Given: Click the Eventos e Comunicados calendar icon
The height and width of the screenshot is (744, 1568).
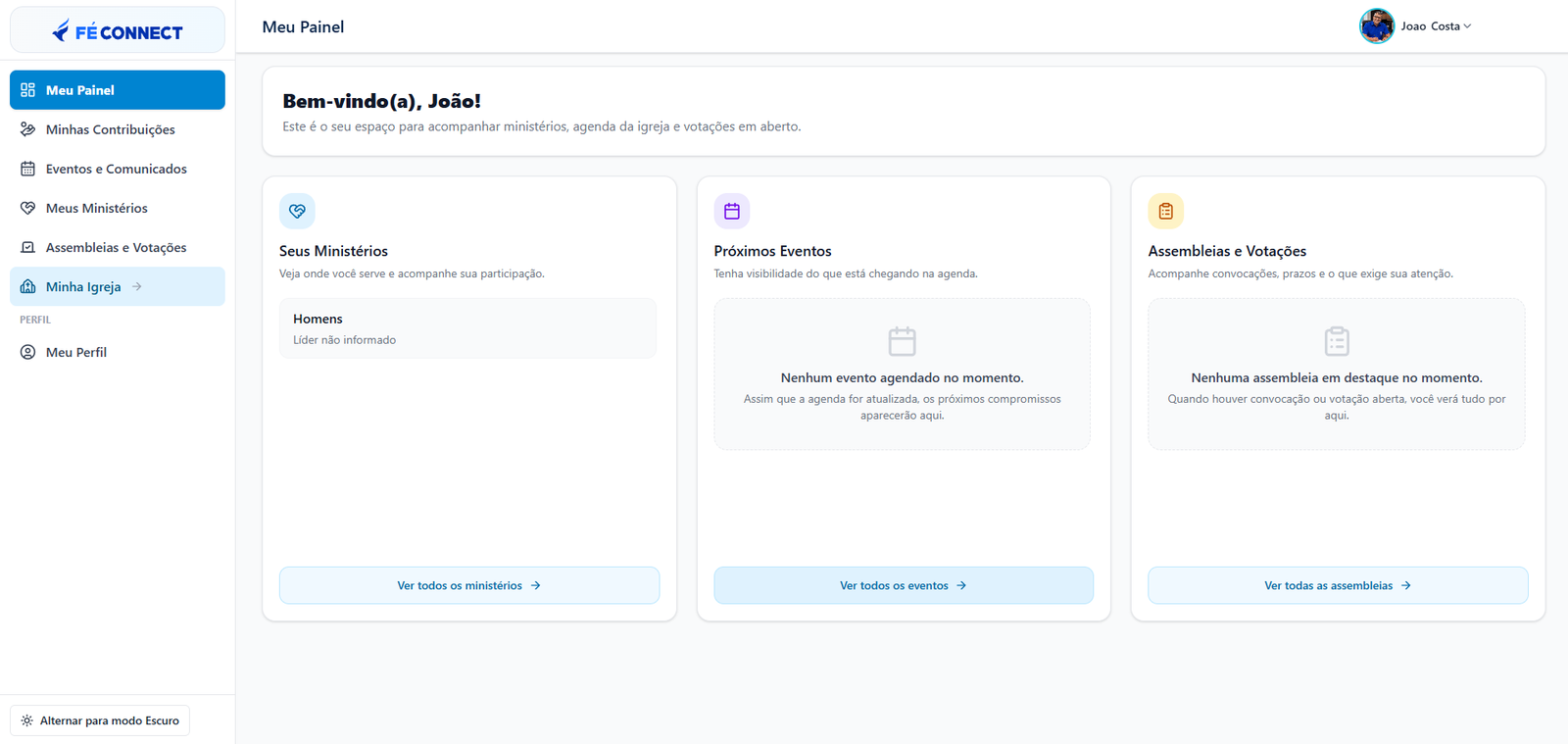Looking at the screenshot, I should pyautogui.click(x=27, y=169).
